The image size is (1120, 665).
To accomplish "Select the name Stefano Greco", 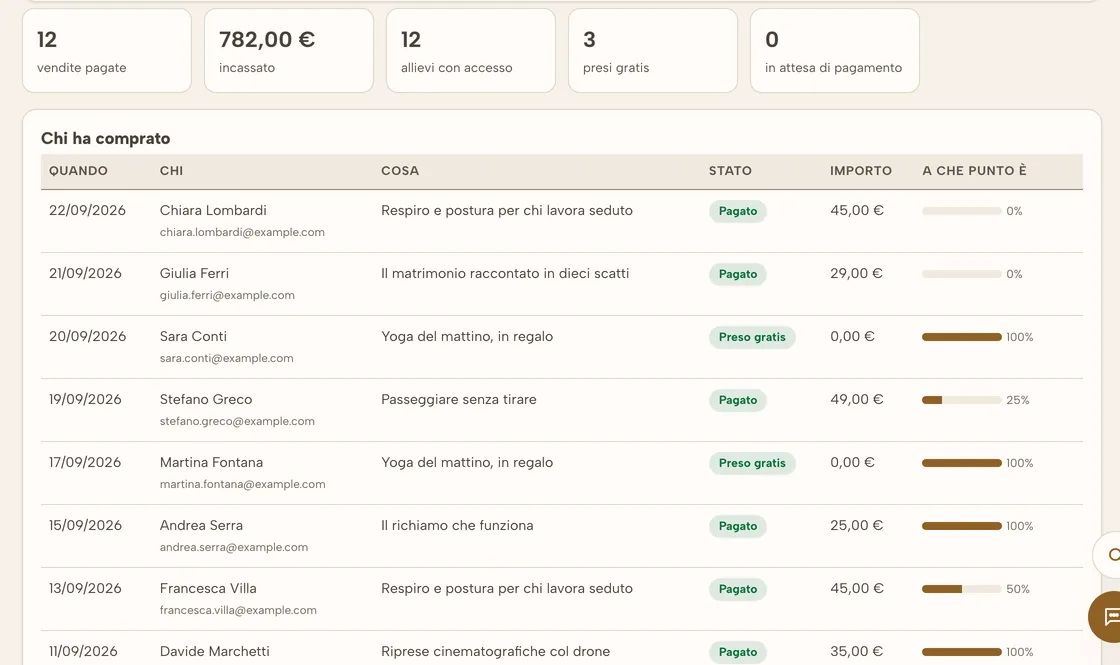I will click(206, 399).
